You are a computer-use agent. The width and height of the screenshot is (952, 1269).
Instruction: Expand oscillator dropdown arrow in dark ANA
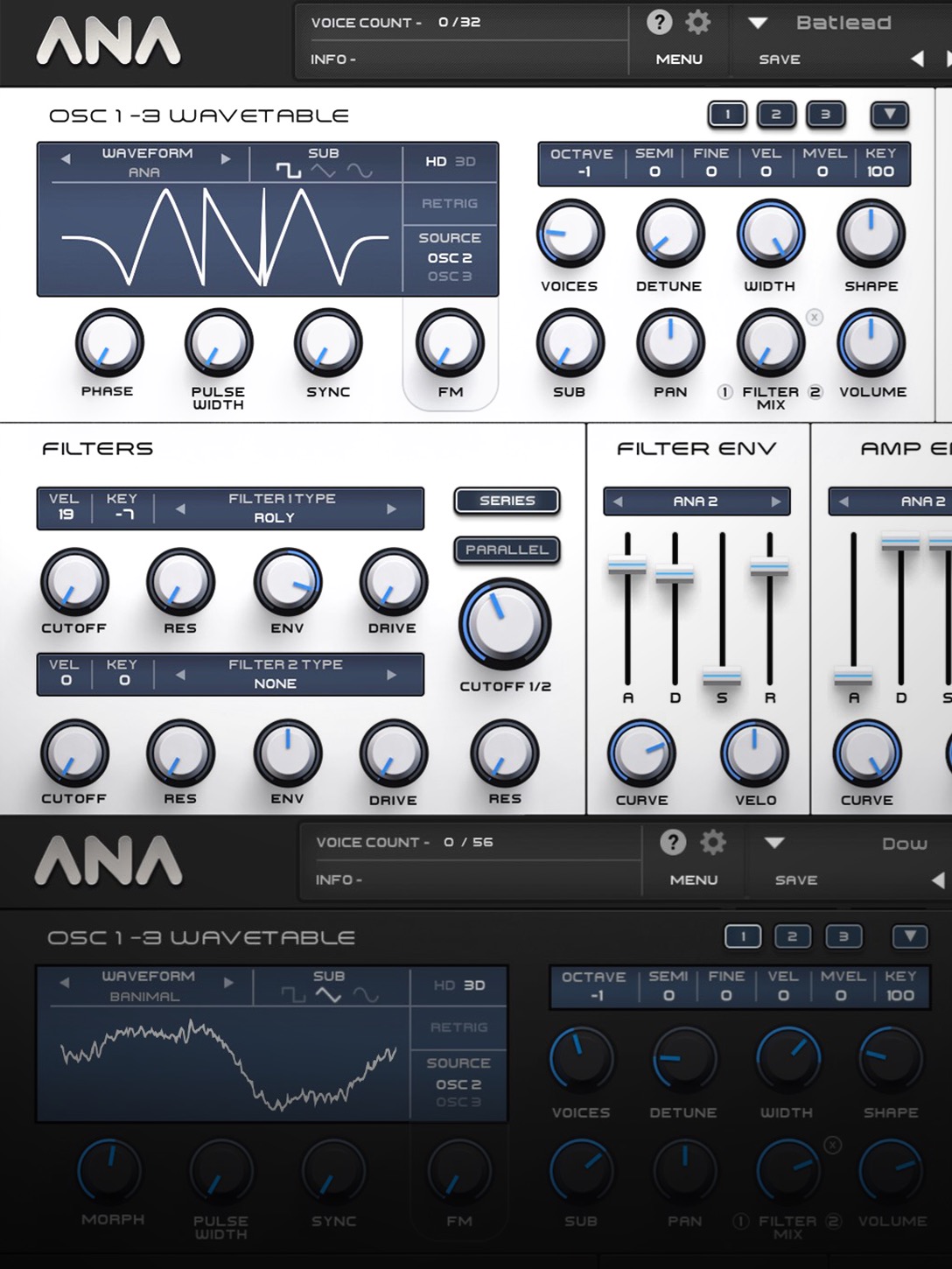click(910, 936)
